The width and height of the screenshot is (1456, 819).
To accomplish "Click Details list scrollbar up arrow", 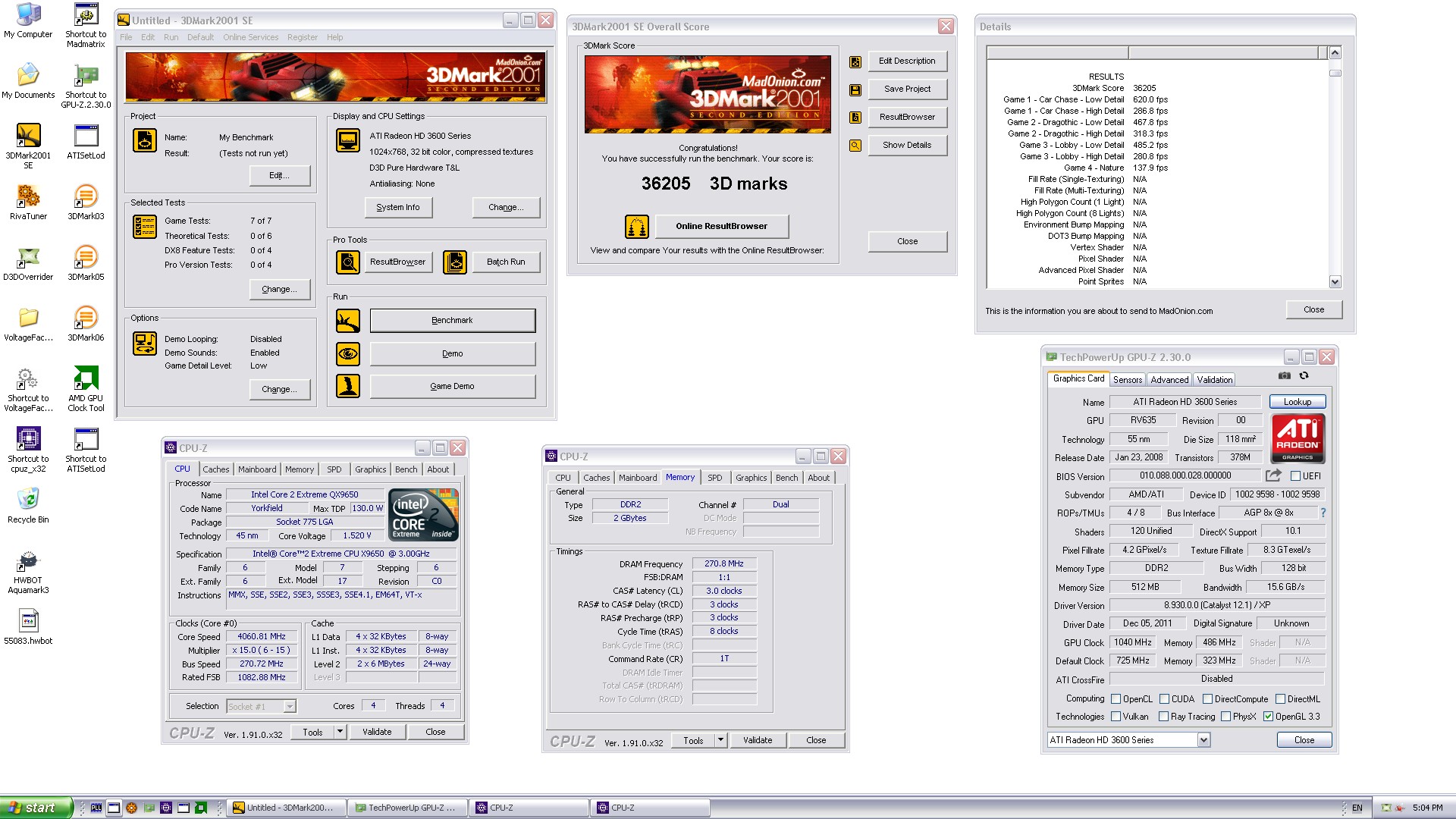I will click(1335, 52).
